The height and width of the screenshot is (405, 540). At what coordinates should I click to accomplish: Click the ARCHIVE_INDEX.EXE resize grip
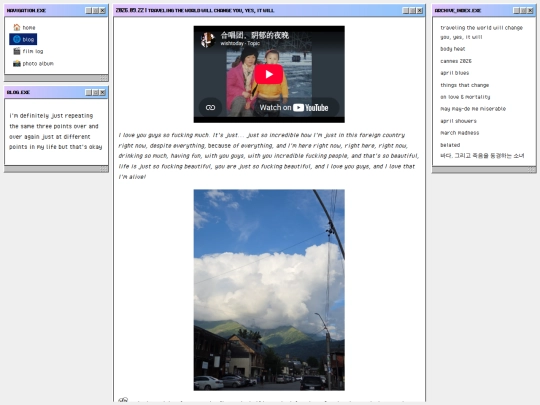(x=531, y=169)
